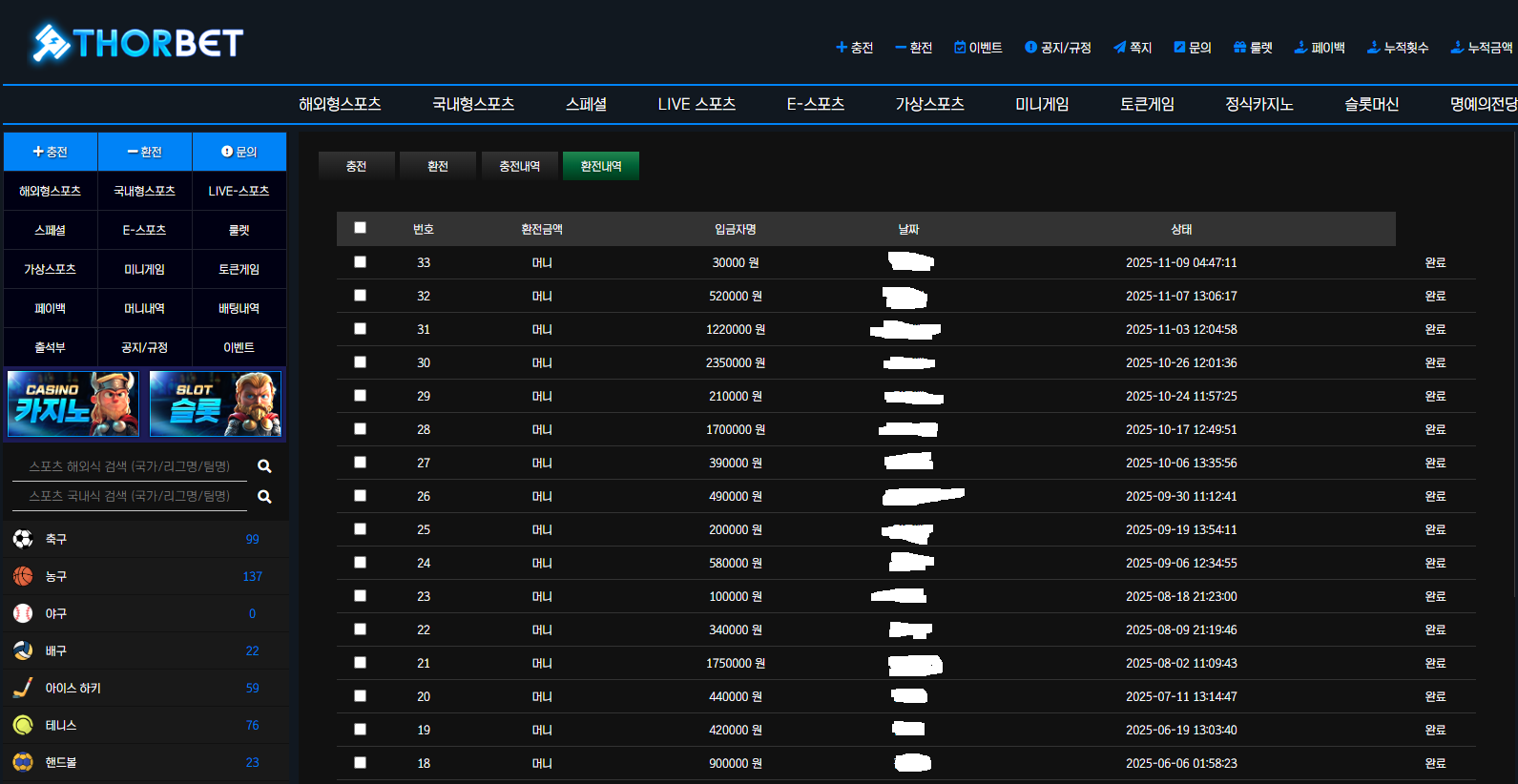Click the blue 충전 sidebar button
Screen dimensions: 1518x784
[x=51, y=152]
